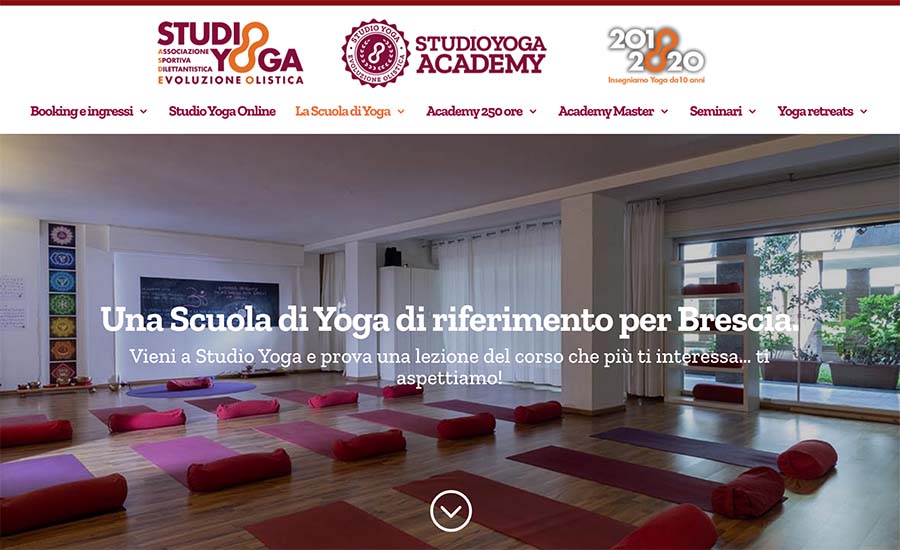The image size is (900, 550).
Task: Open the Yoga retreats menu item
Action: (815, 111)
